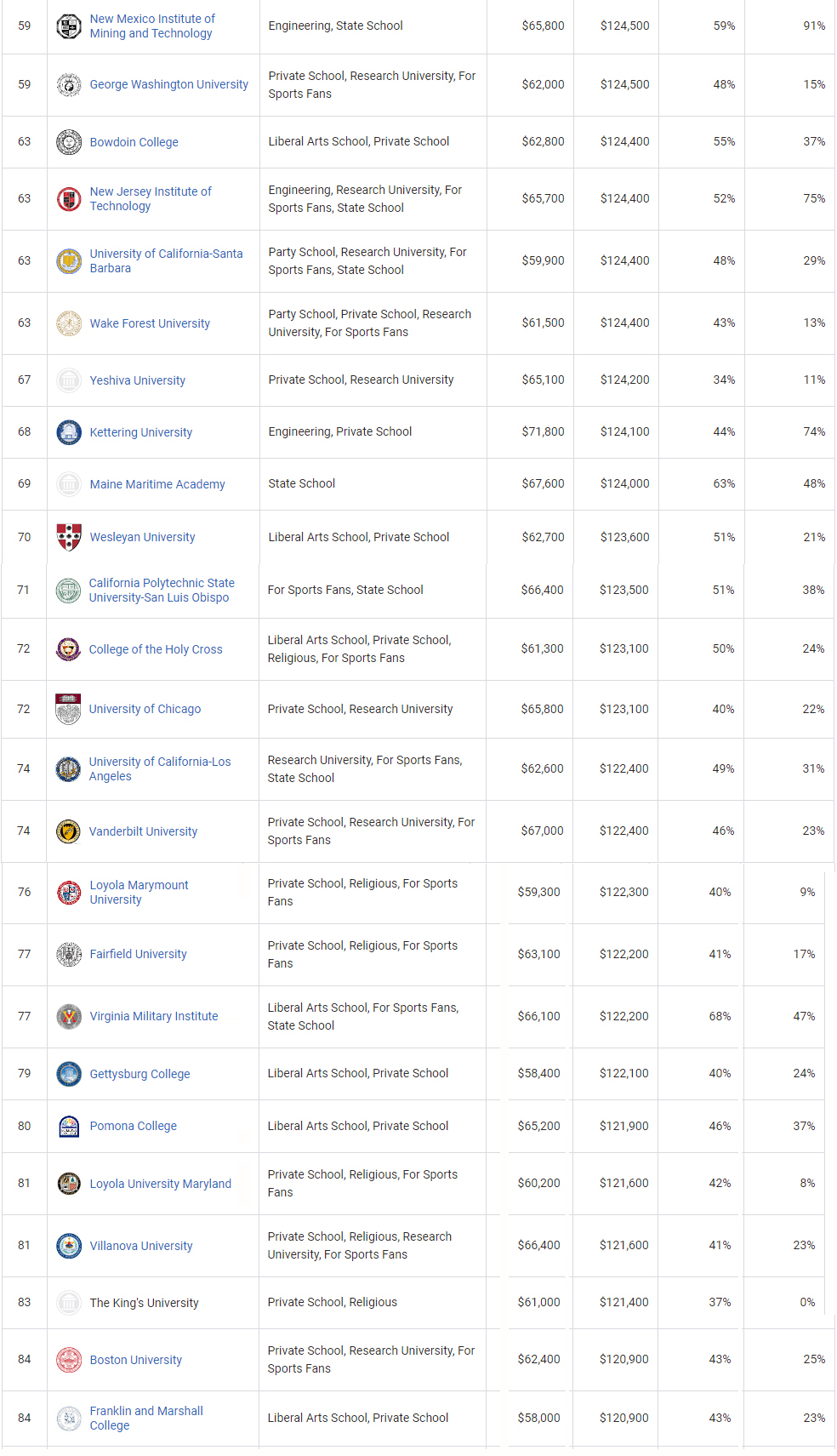The image size is (837, 1456).
Task: Click New Jersey Institute of Technology logo
Action: click(68, 199)
